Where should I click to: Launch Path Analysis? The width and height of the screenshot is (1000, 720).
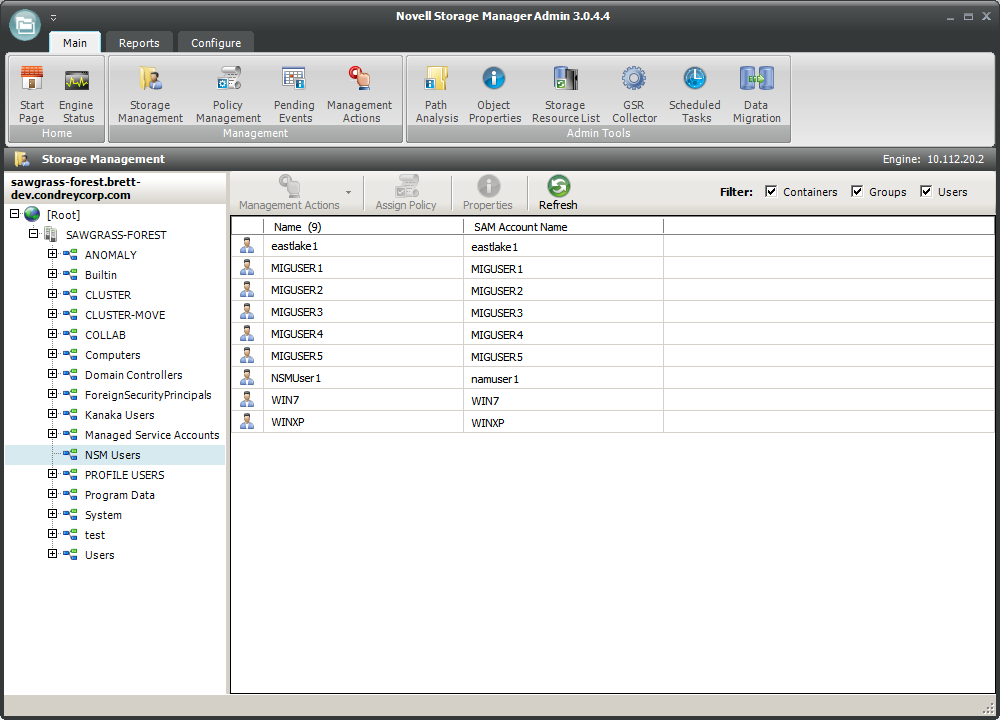tap(437, 94)
